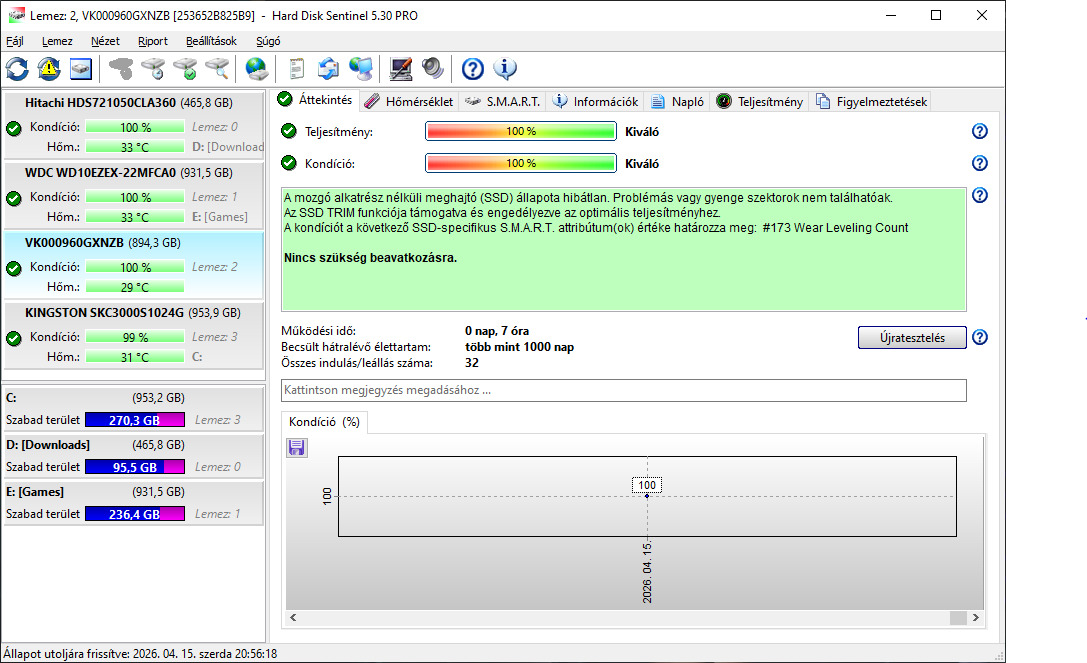
Task: Click the disk with magnifier toolbar icon
Action: click(217, 69)
